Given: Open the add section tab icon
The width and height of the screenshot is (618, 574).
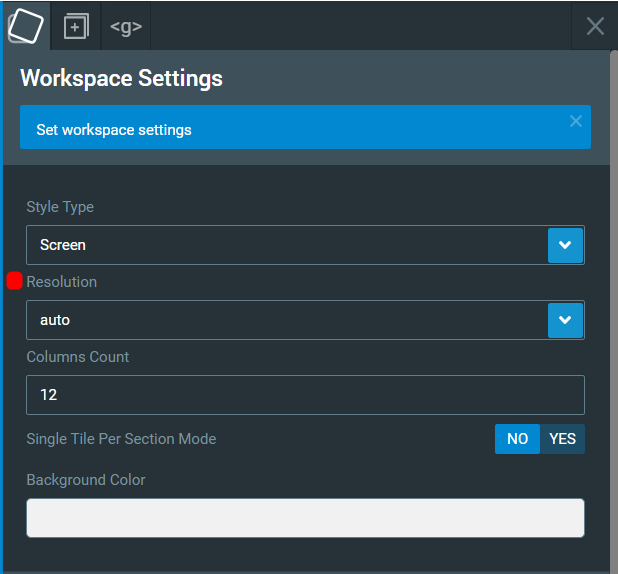Looking at the screenshot, I should (76, 26).
